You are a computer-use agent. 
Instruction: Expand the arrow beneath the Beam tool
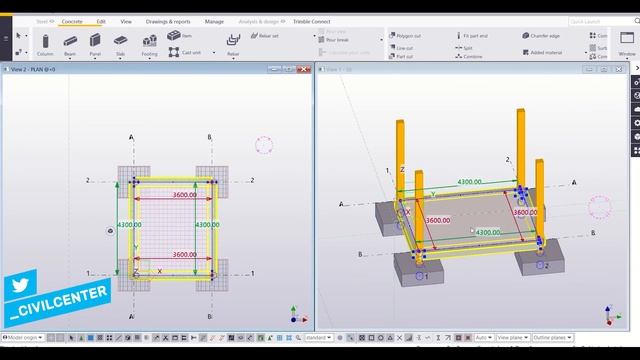[x=70, y=59]
